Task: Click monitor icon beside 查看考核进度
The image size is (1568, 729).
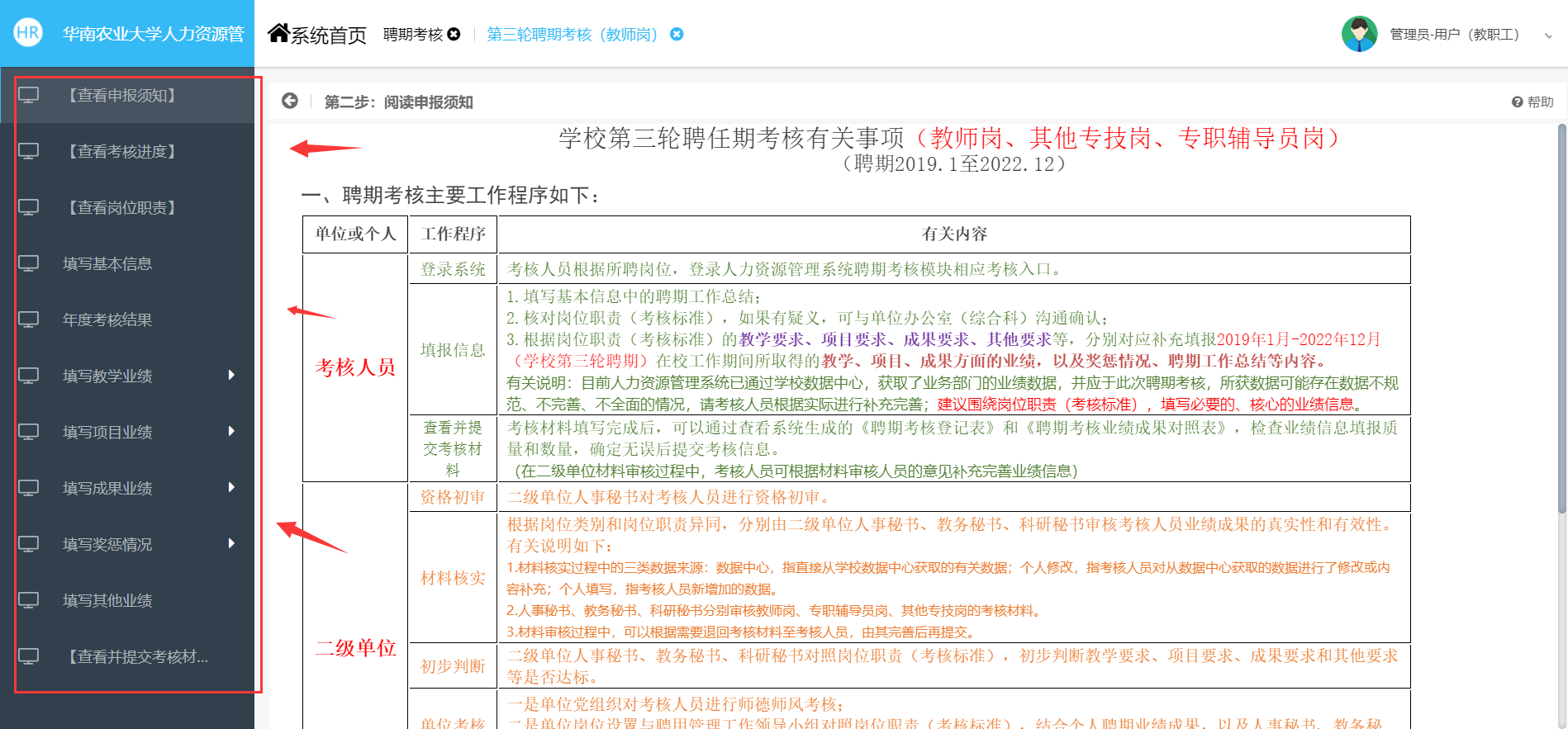Action: pos(29,152)
